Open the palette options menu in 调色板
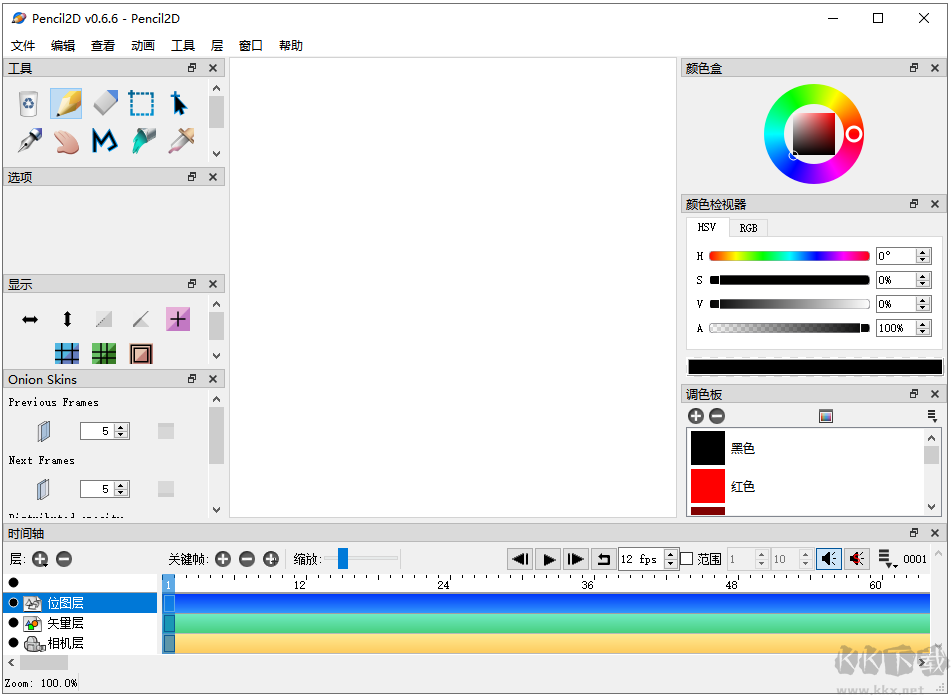The width and height of the screenshot is (951, 697). click(x=933, y=415)
